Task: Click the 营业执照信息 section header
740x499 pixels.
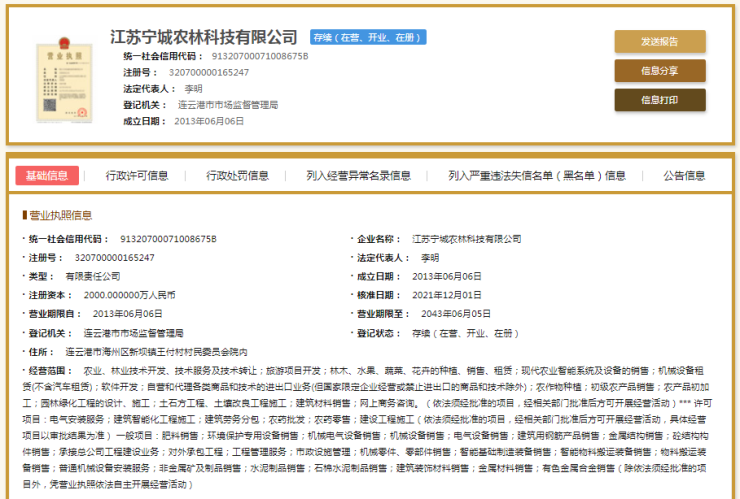Action: click(x=60, y=215)
